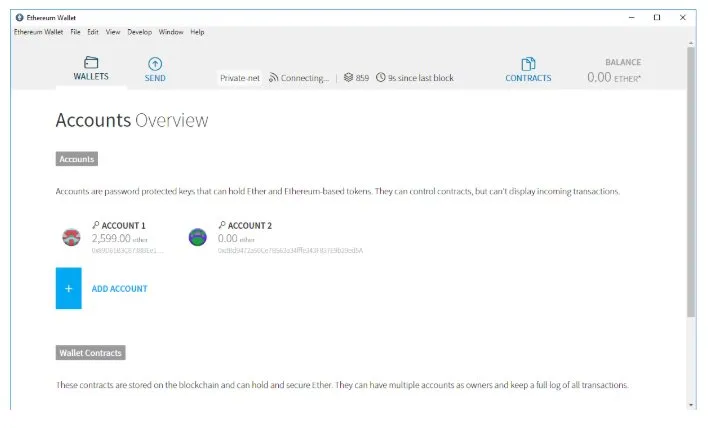Viewport: 716px width, 428px height.
Task: Maximize the Ethereum Wallet window
Action: [657, 17]
